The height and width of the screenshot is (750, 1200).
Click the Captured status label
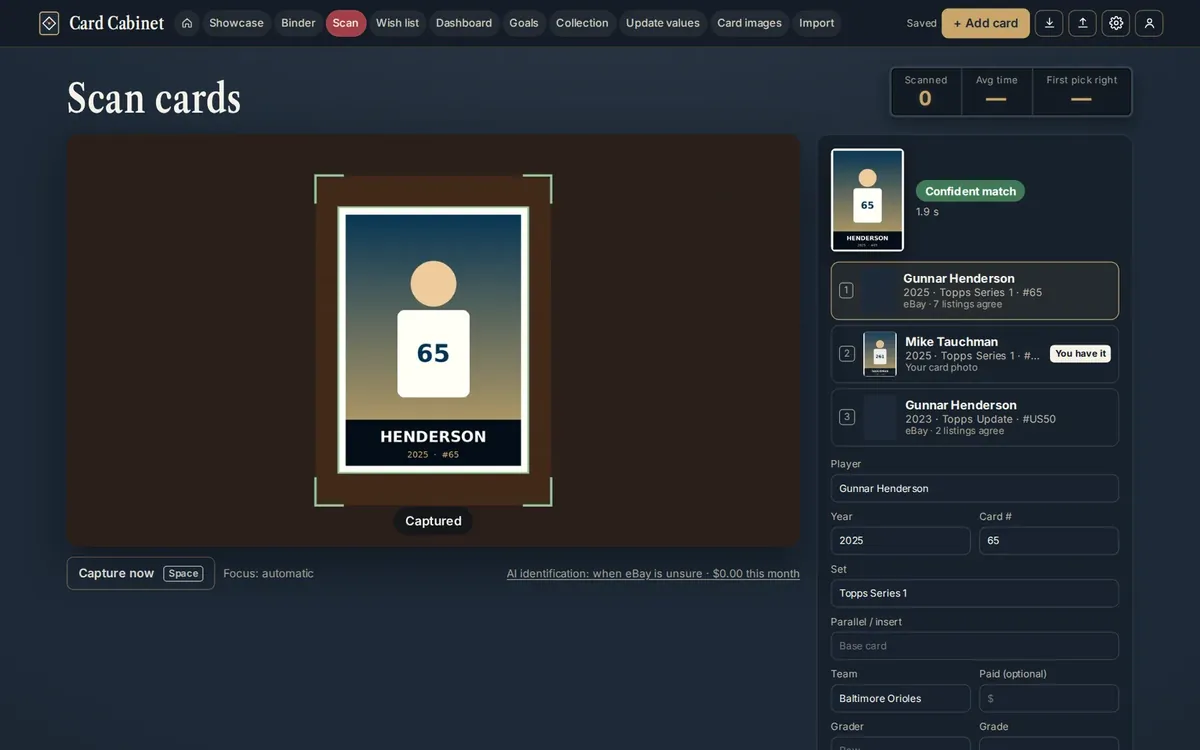(x=433, y=521)
